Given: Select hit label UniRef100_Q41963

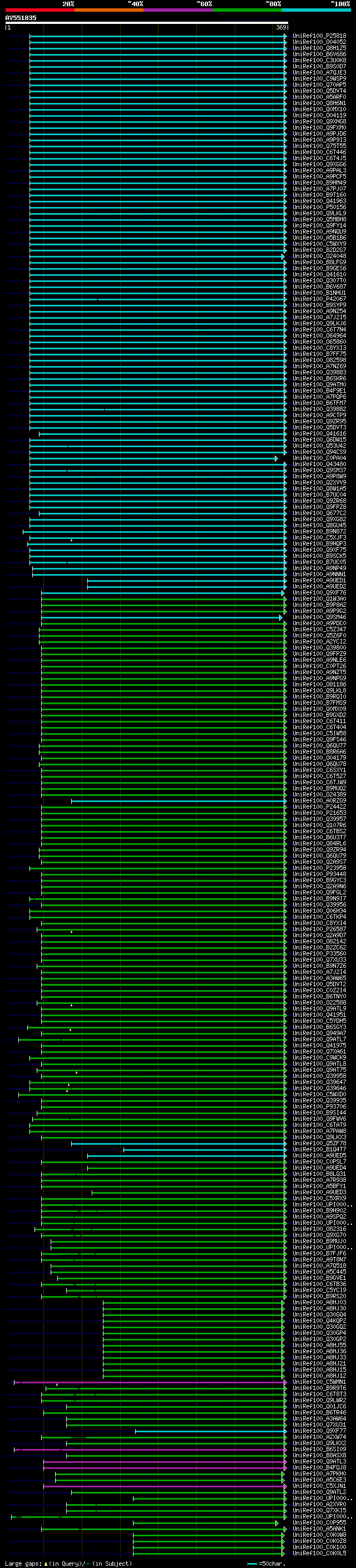Looking at the screenshot, I should pyautogui.click(x=319, y=201).
